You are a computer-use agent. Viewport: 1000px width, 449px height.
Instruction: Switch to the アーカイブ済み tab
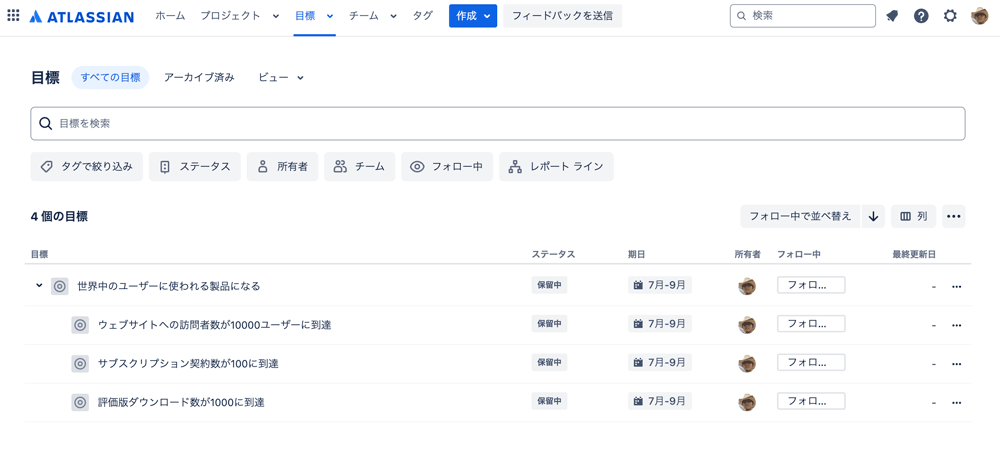click(199, 77)
